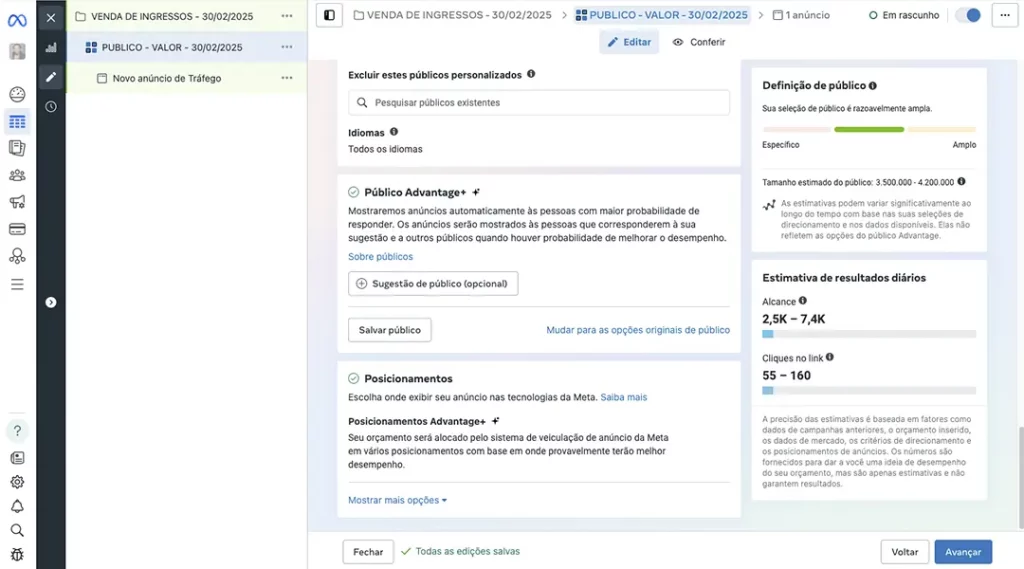Toggle the side panel layout button
This screenshot has width=1024, height=569.
pos(329,15)
